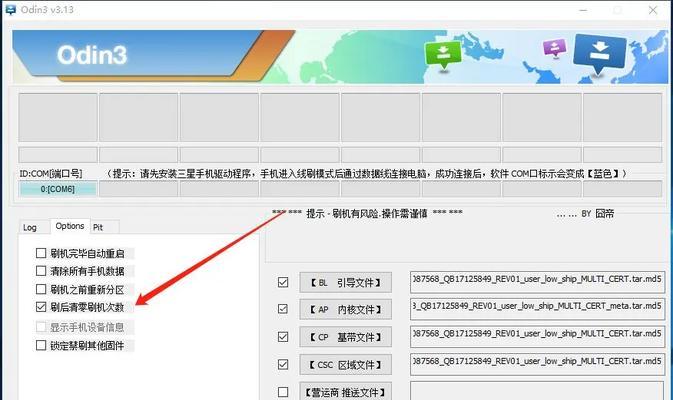The image size is (673, 400).
Task: Click the 提示 - 刷机有风险 warning text
Action: coord(367,213)
